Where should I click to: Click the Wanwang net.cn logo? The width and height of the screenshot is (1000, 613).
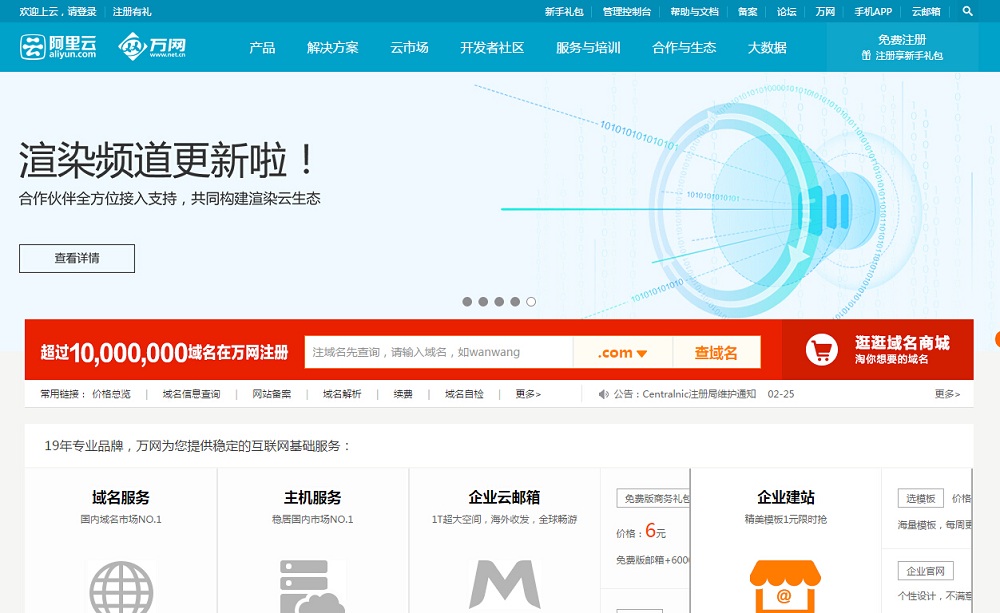152,47
